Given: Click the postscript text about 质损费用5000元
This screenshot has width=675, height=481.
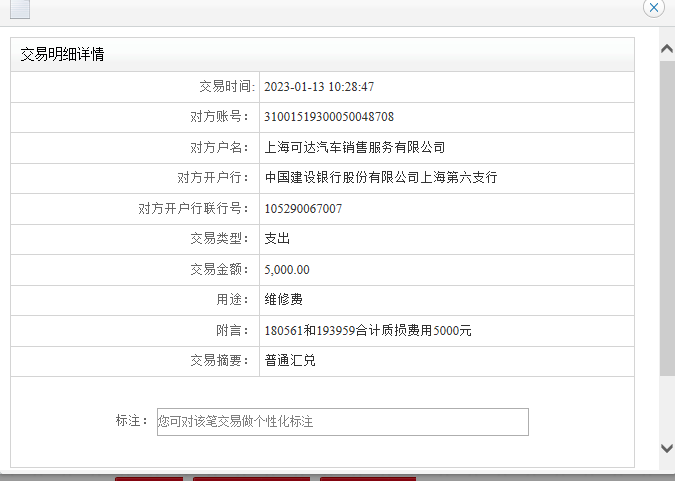Looking at the screenshot, I should [367, 331].
